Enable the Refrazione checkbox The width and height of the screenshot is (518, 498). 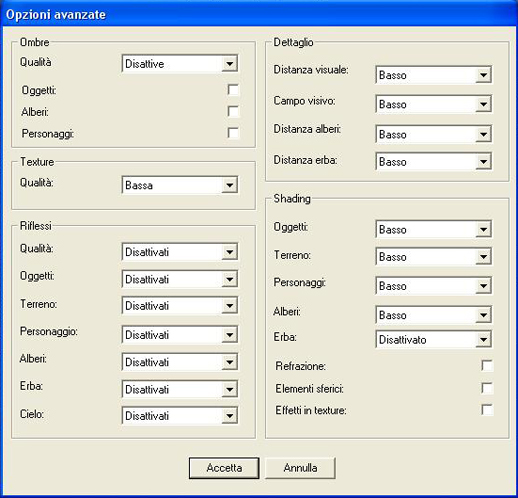pyautogui.click(x=487, y=366)
